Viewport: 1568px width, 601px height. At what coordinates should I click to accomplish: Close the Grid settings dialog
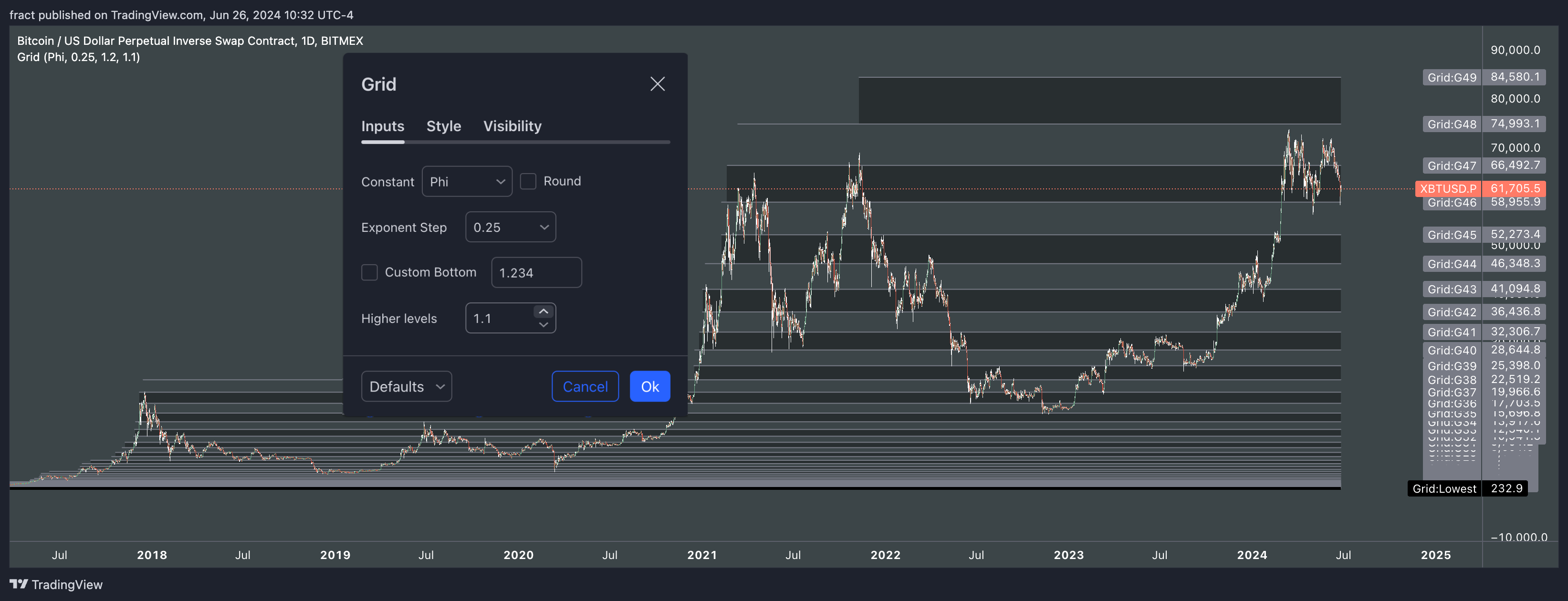658,84
